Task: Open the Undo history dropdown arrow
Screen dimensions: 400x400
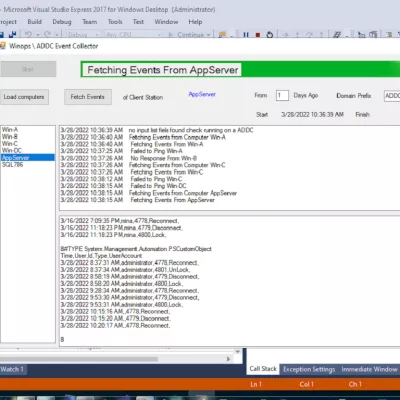Action: [38, 35]
